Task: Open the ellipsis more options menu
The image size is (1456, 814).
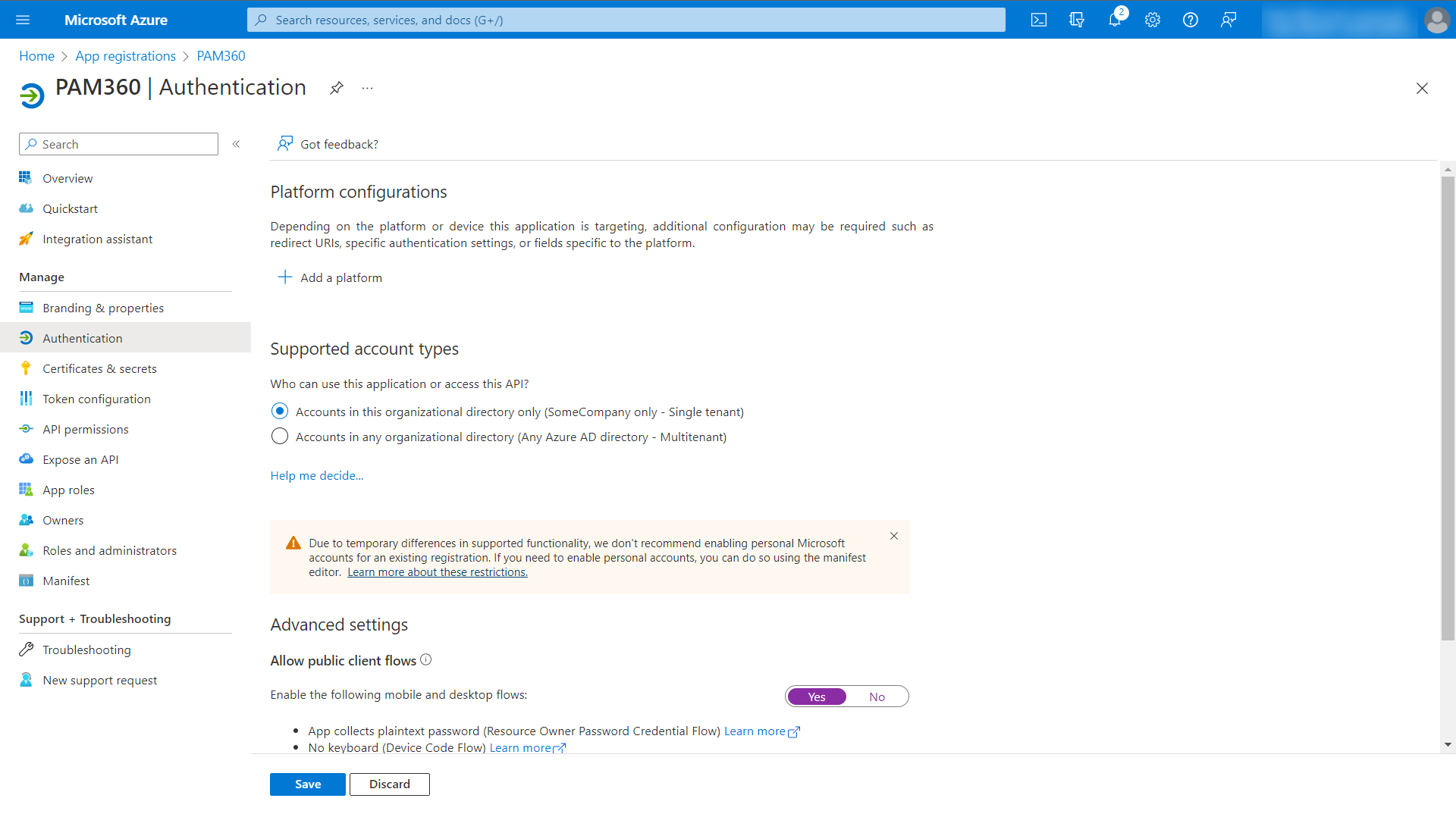Action: click(368, 88)
